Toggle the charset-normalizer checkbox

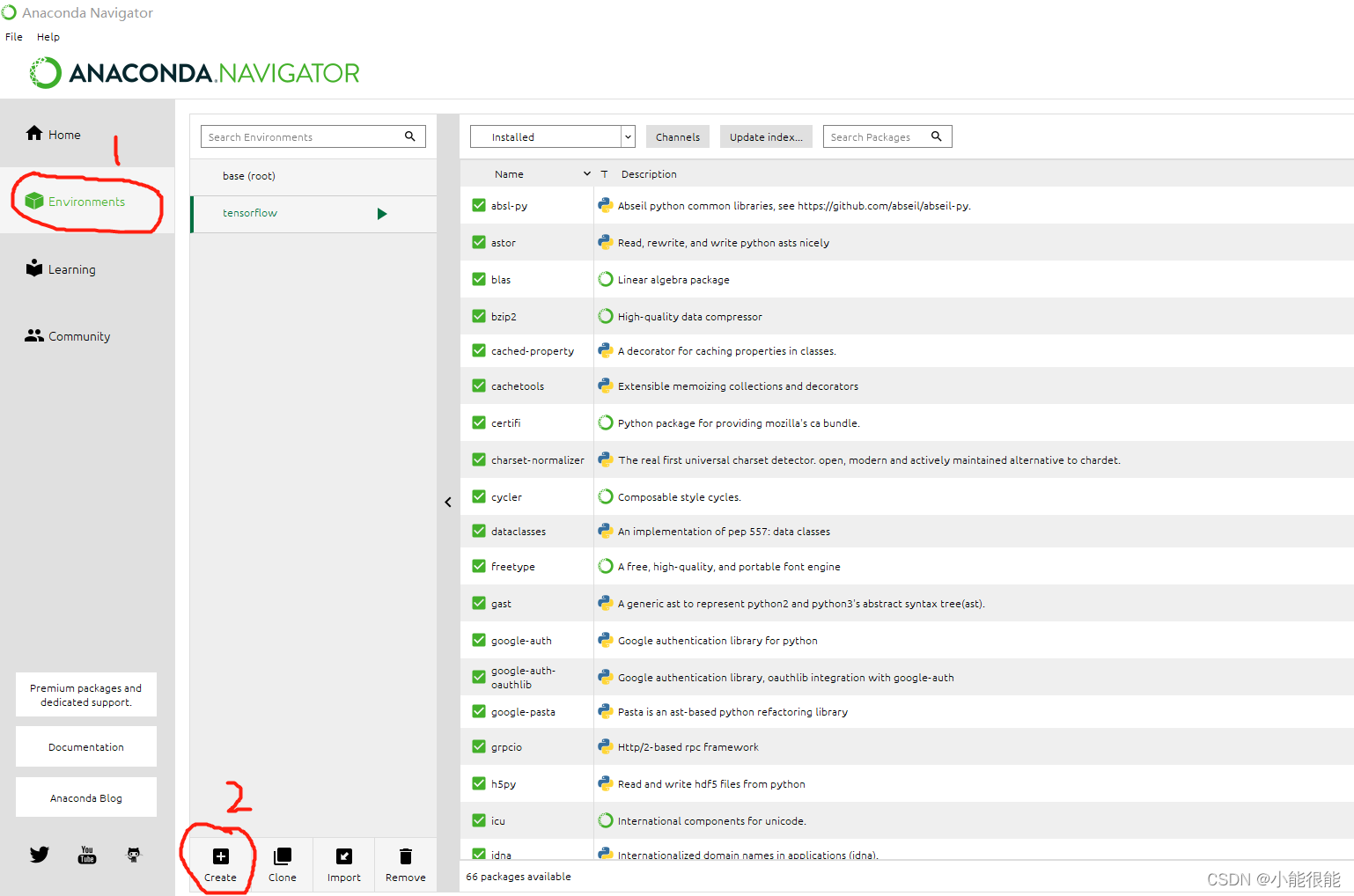coord(479,459)
